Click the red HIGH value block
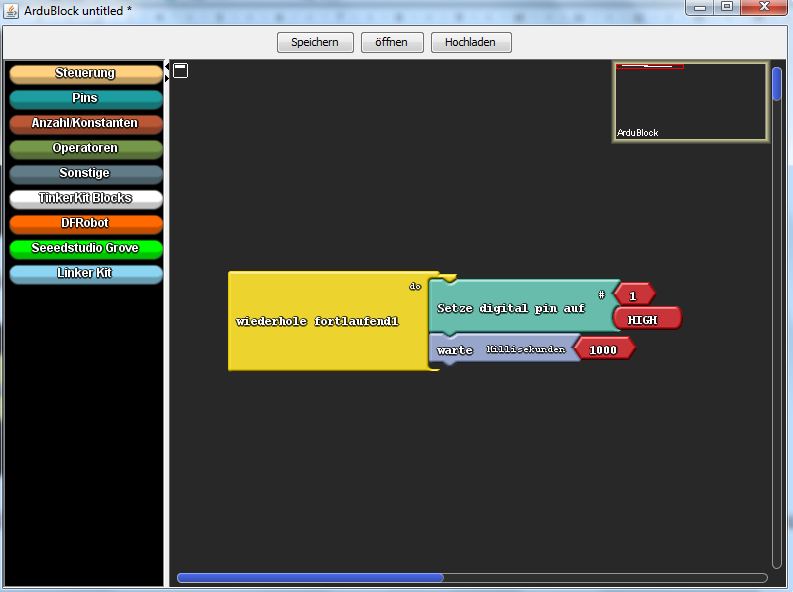This screenshot has height=592, width=793. click(x=645, y=319)
